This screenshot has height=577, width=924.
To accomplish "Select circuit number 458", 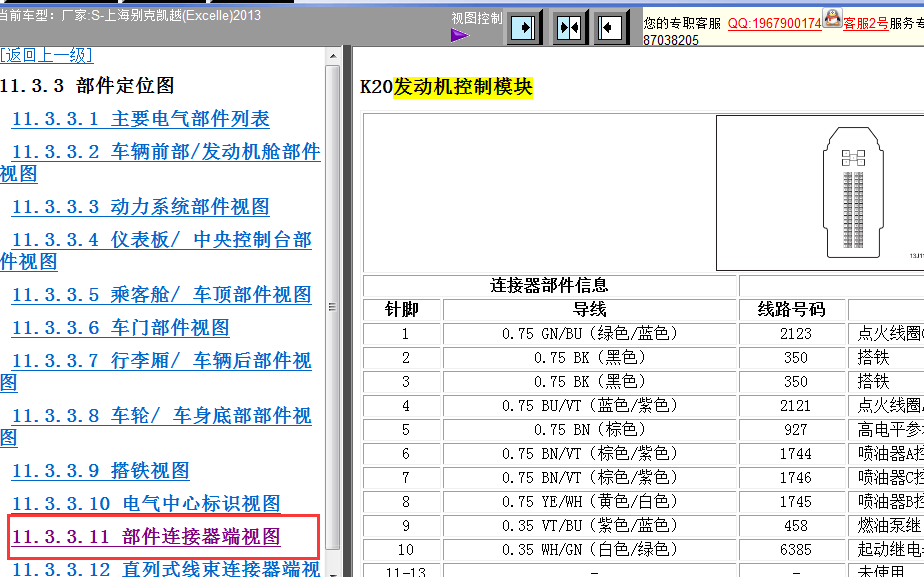I will tap(796, 526).
